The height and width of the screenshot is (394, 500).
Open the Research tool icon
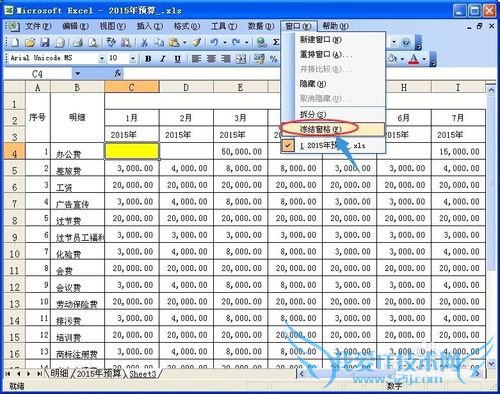(x=126, y=43)
